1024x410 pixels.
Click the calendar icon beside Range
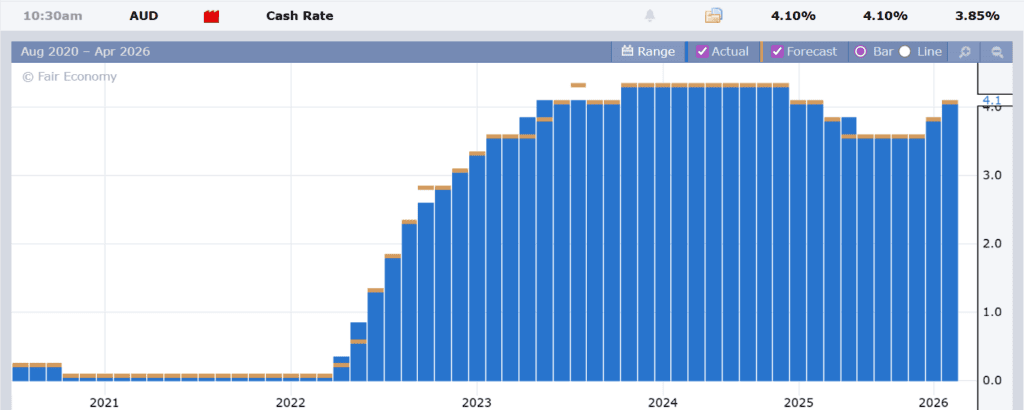[627, 52]
